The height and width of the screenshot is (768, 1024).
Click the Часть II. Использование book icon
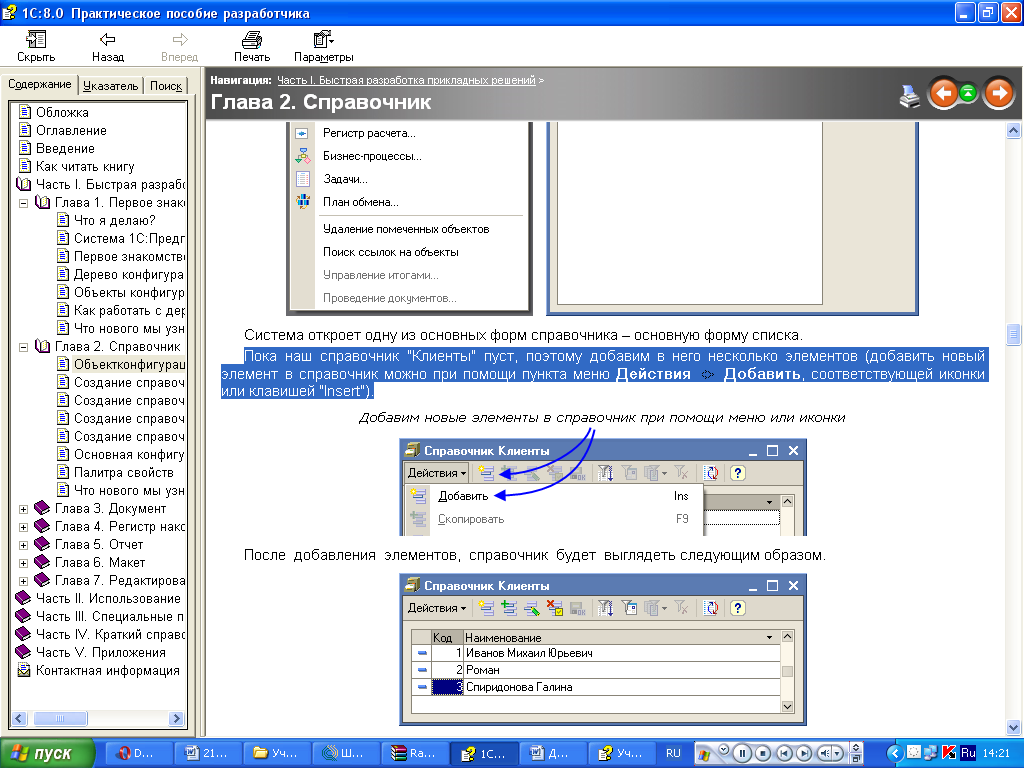(x=23, y=598)
